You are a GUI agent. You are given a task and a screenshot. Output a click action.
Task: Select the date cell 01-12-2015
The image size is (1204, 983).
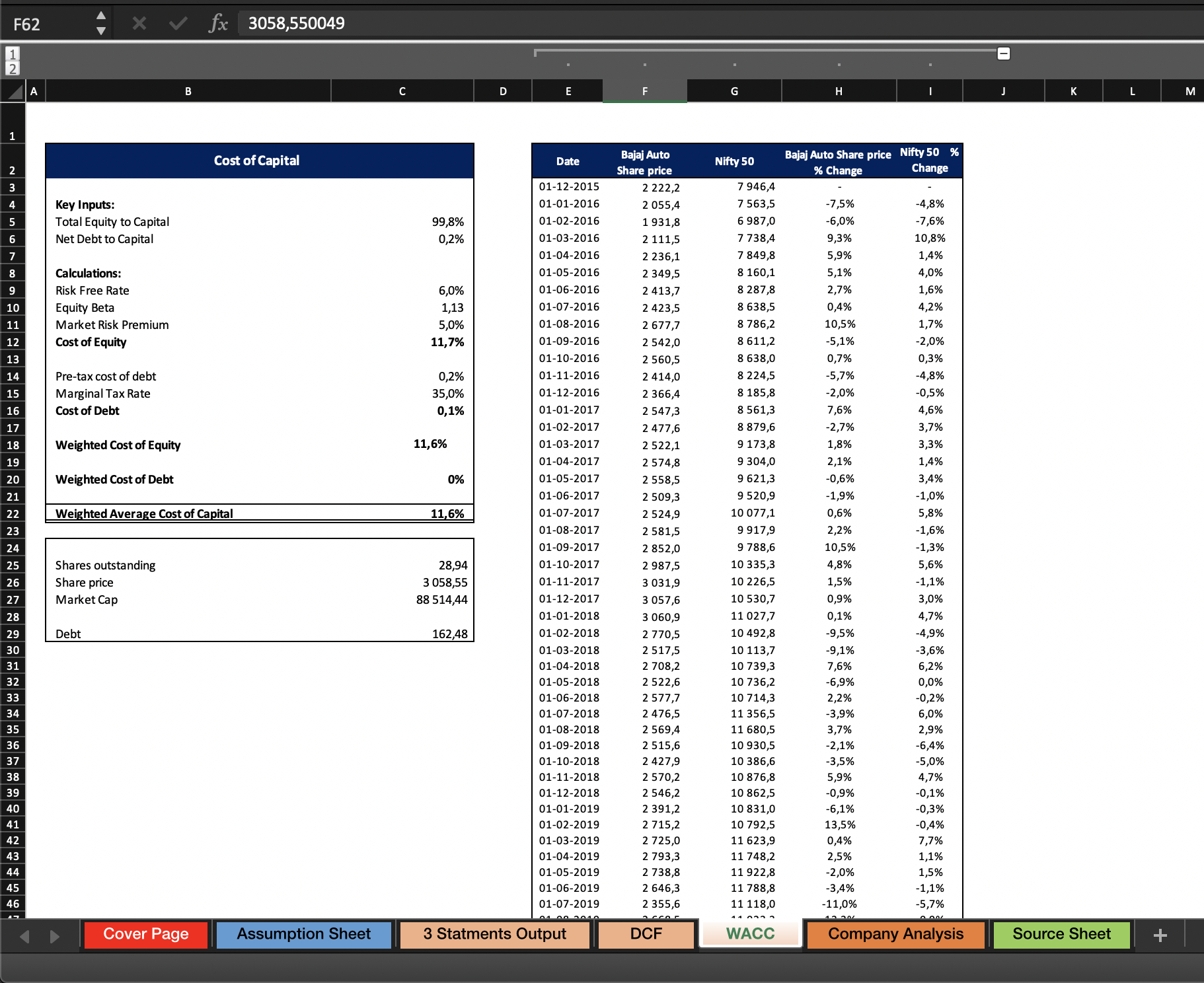(569, 187)
